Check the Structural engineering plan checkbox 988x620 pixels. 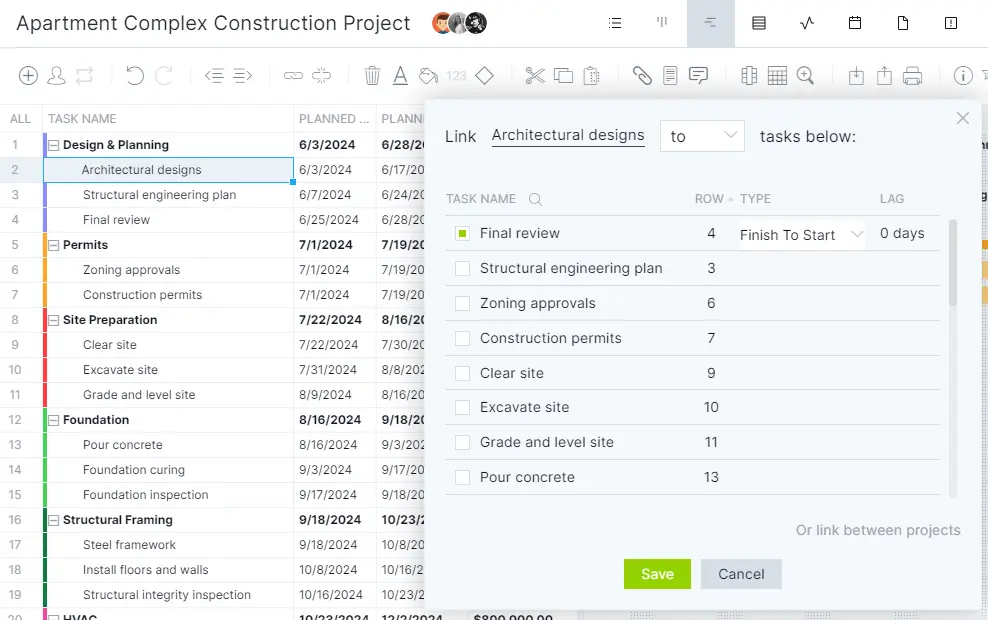click(x=462, y=268)
